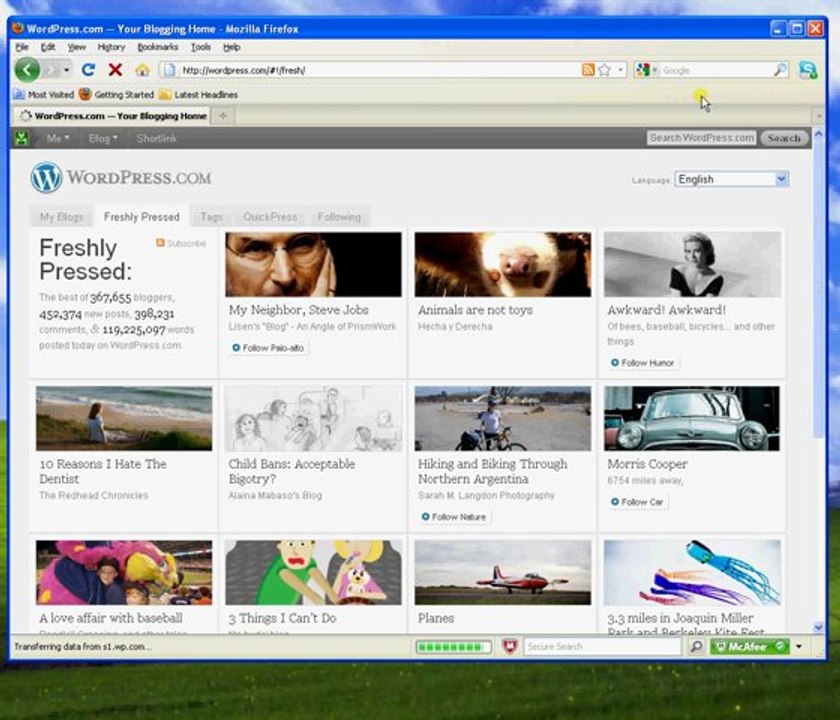Open the "My Neighbor, Steve Jobs" post link
This screenshot has height=720, width=840.
[x=298, y=310]
